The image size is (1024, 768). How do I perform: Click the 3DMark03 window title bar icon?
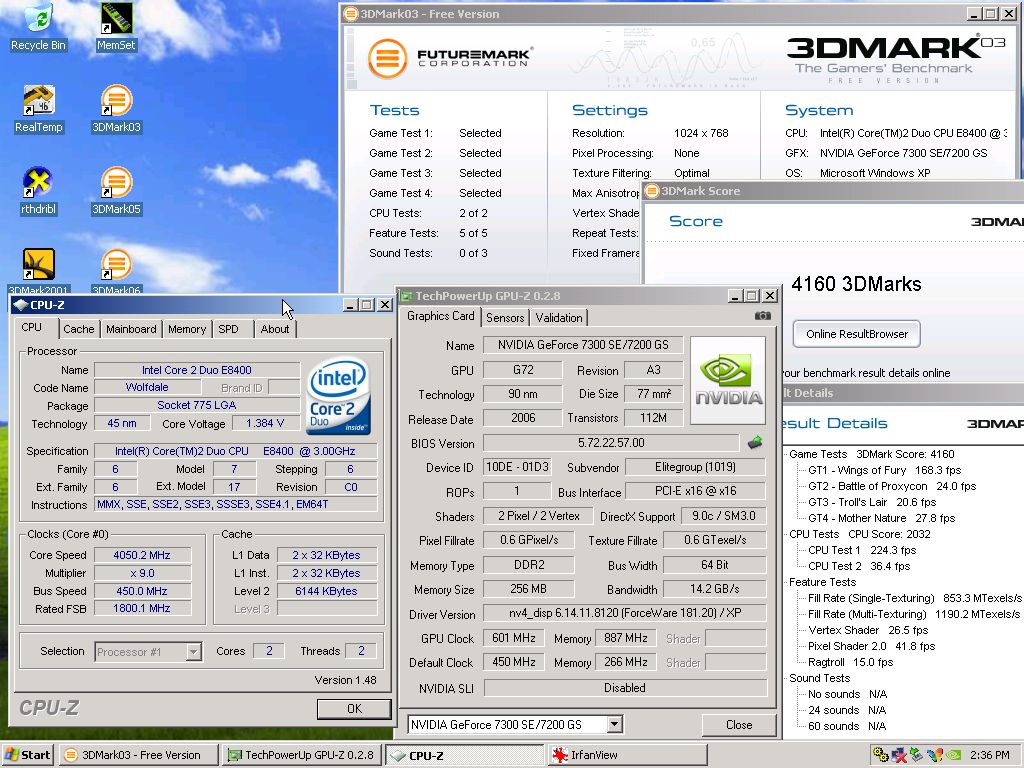[x=351, y=14]
